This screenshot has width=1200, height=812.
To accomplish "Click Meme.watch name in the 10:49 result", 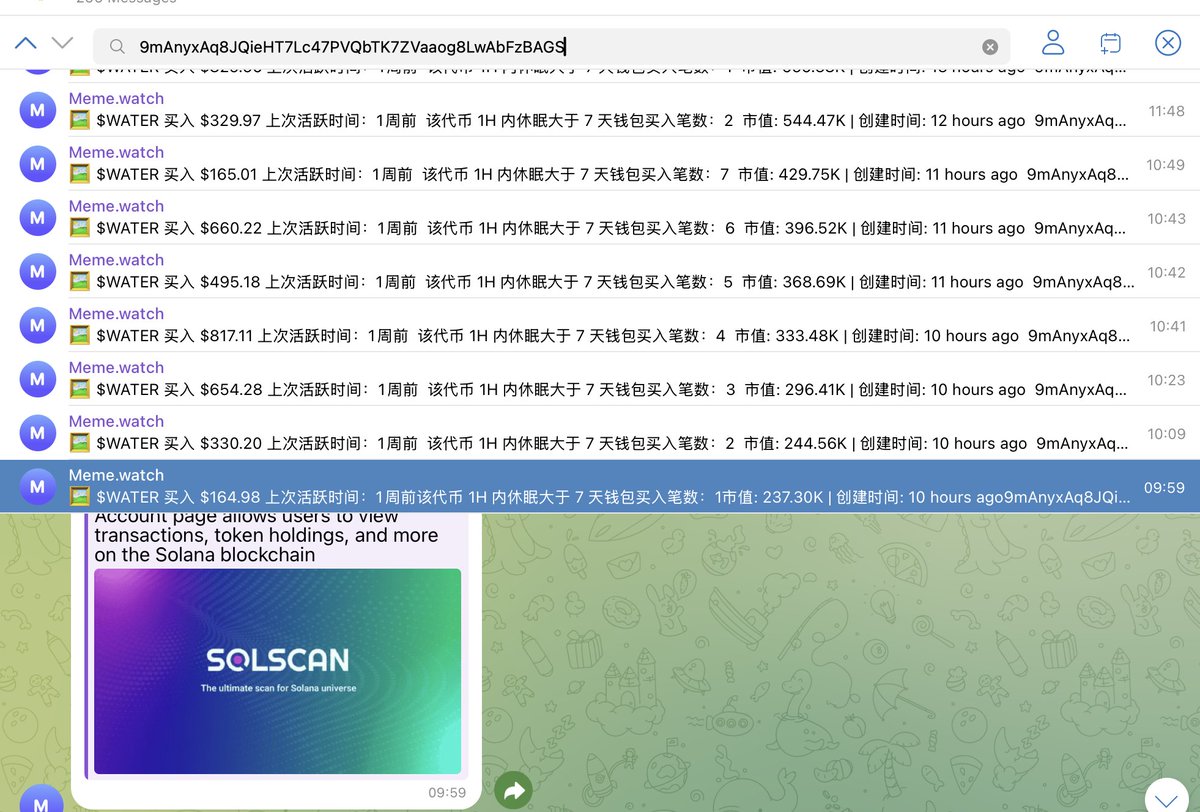I will point(116,153).
